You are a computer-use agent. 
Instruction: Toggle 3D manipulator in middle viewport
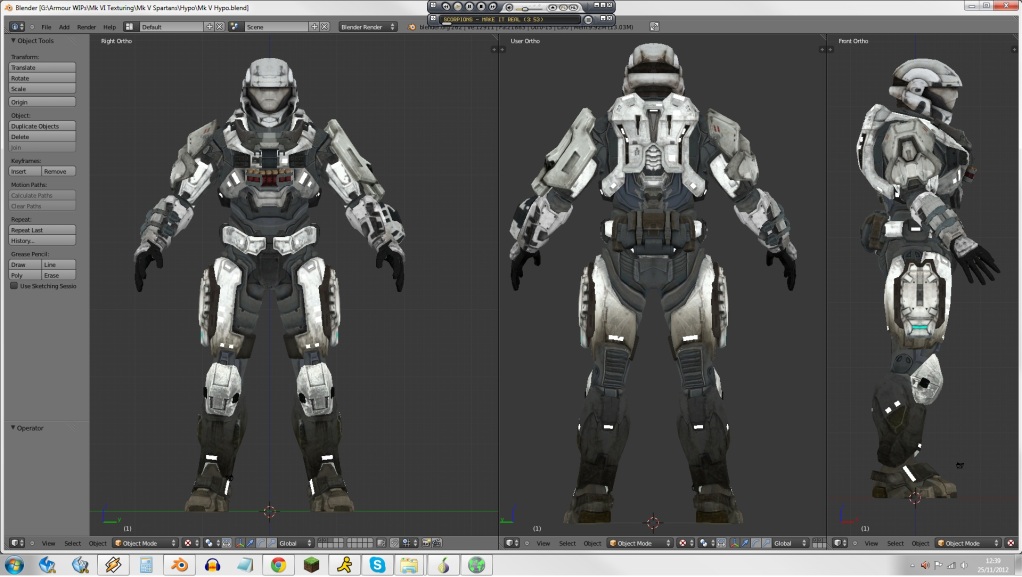click(x=735, y=543)
